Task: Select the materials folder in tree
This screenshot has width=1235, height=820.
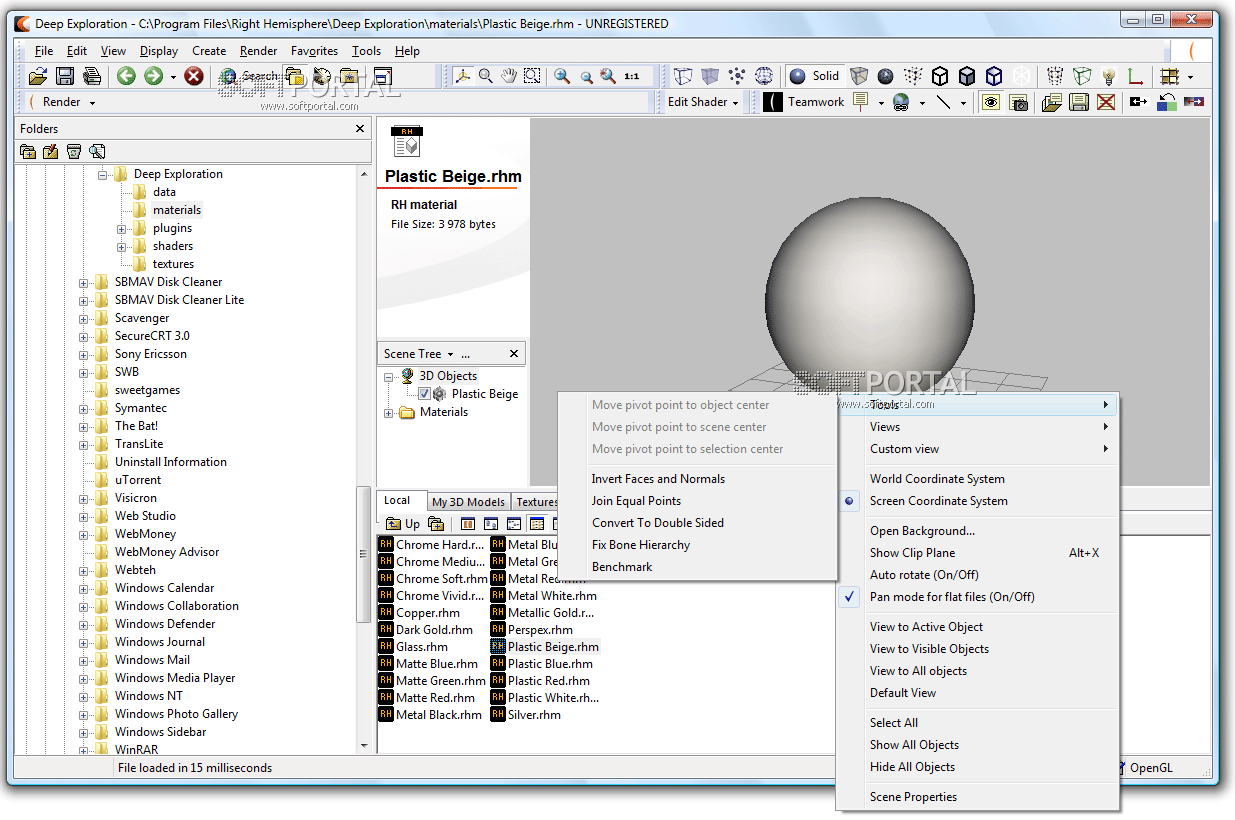Action: [177, 210]
